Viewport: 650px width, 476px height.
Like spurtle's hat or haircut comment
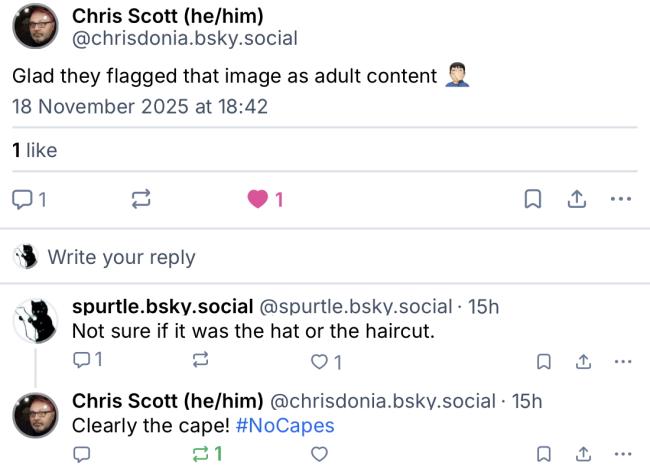click(319, 361)
